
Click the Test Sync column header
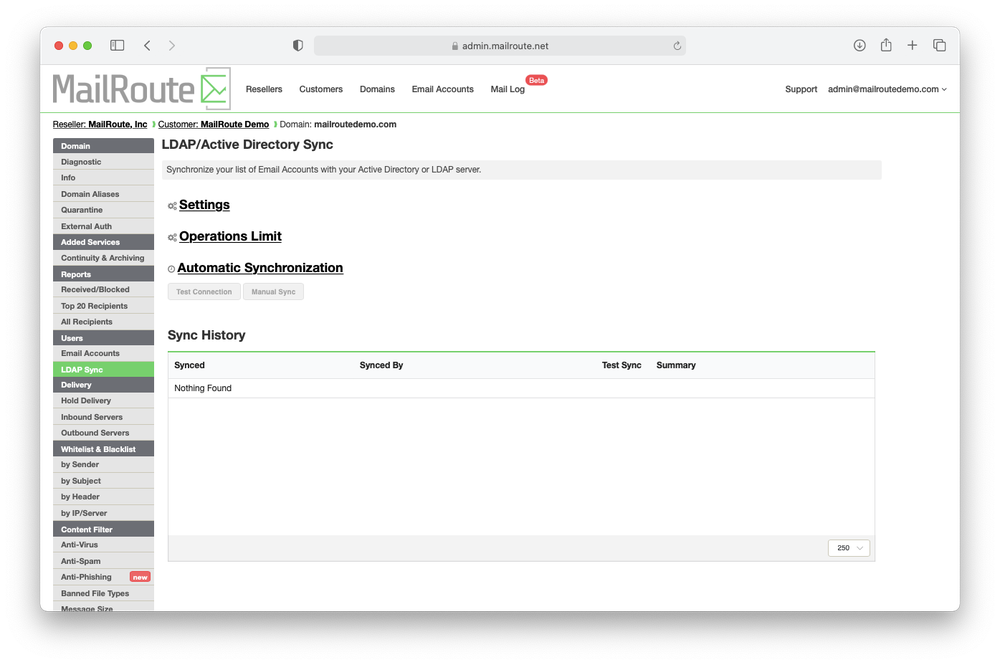pyautogui.click(x=622, y=365)
